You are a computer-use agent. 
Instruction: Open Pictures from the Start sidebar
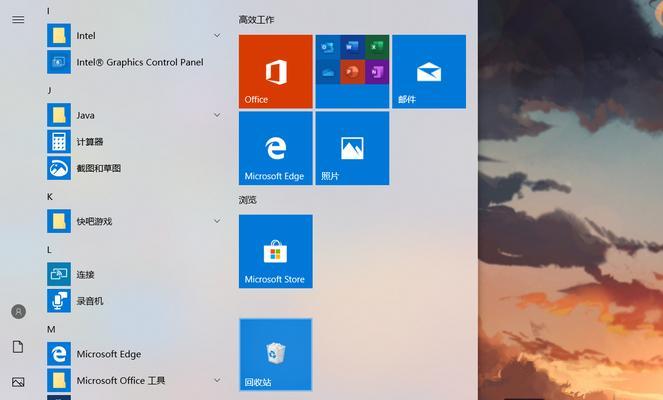[x=18, y=382]
